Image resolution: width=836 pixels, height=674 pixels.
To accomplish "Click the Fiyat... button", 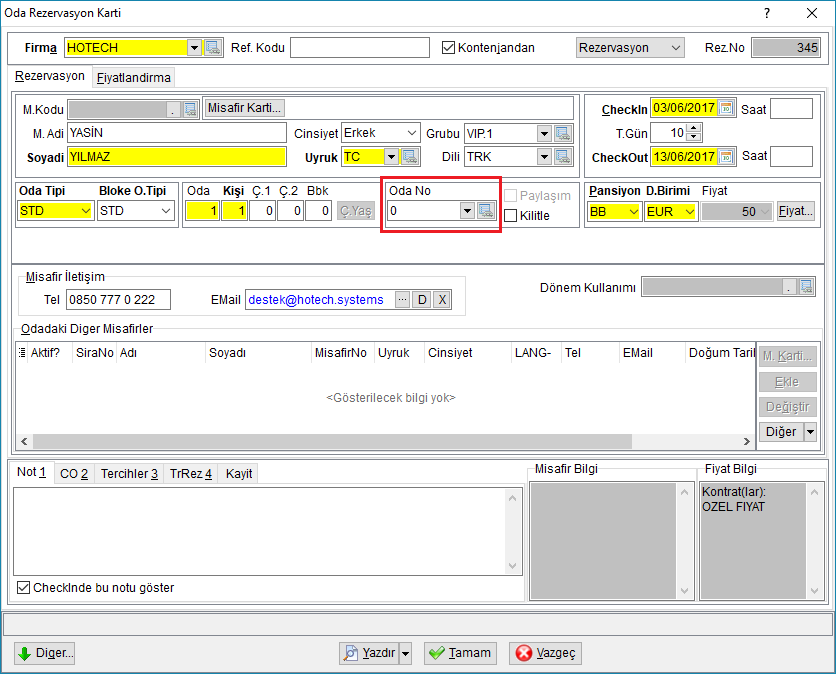I will (796, 211).
